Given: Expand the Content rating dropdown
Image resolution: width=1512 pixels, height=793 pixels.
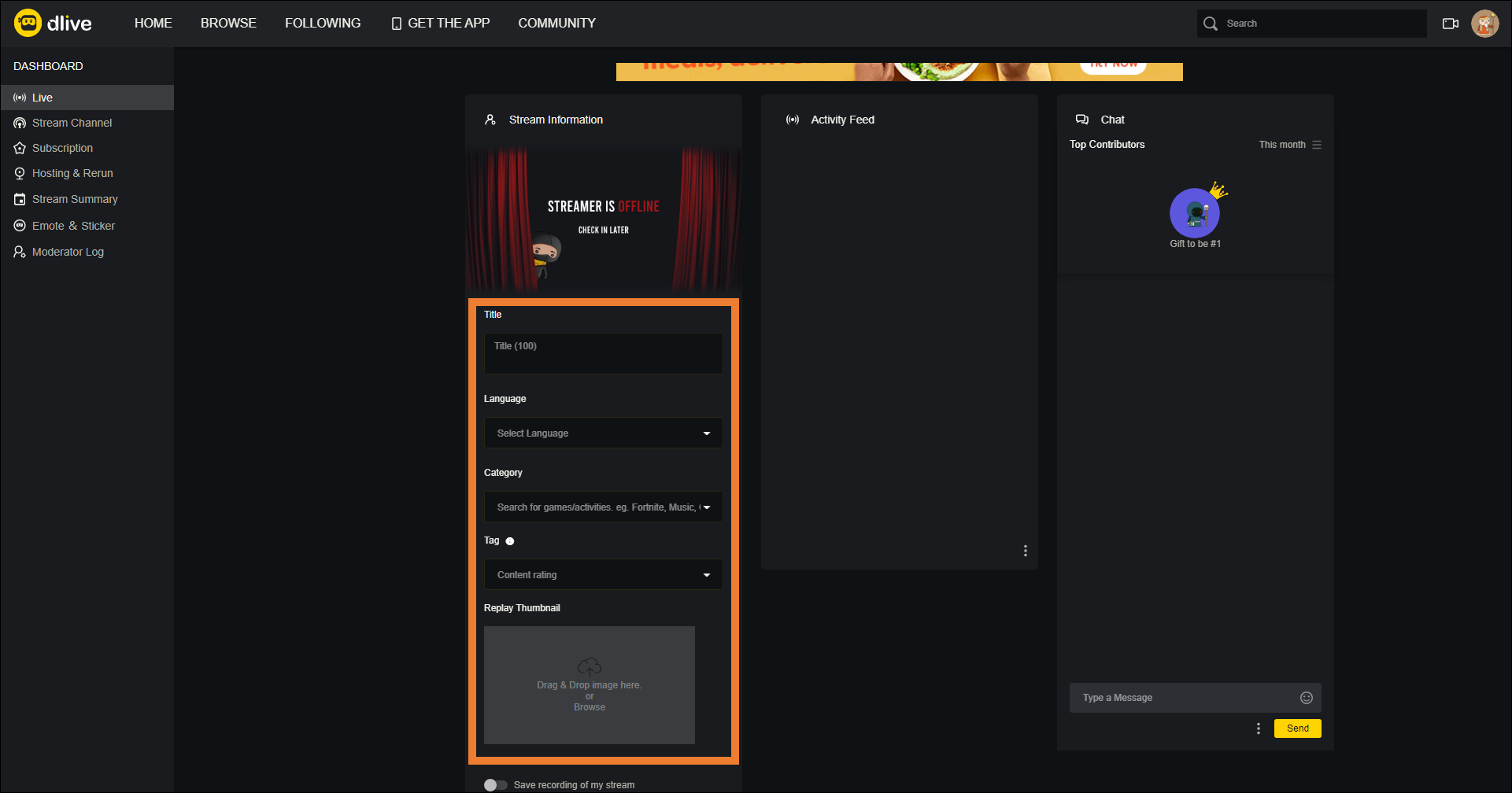Looking at the screenshot, I should click(x=603, y=575).
